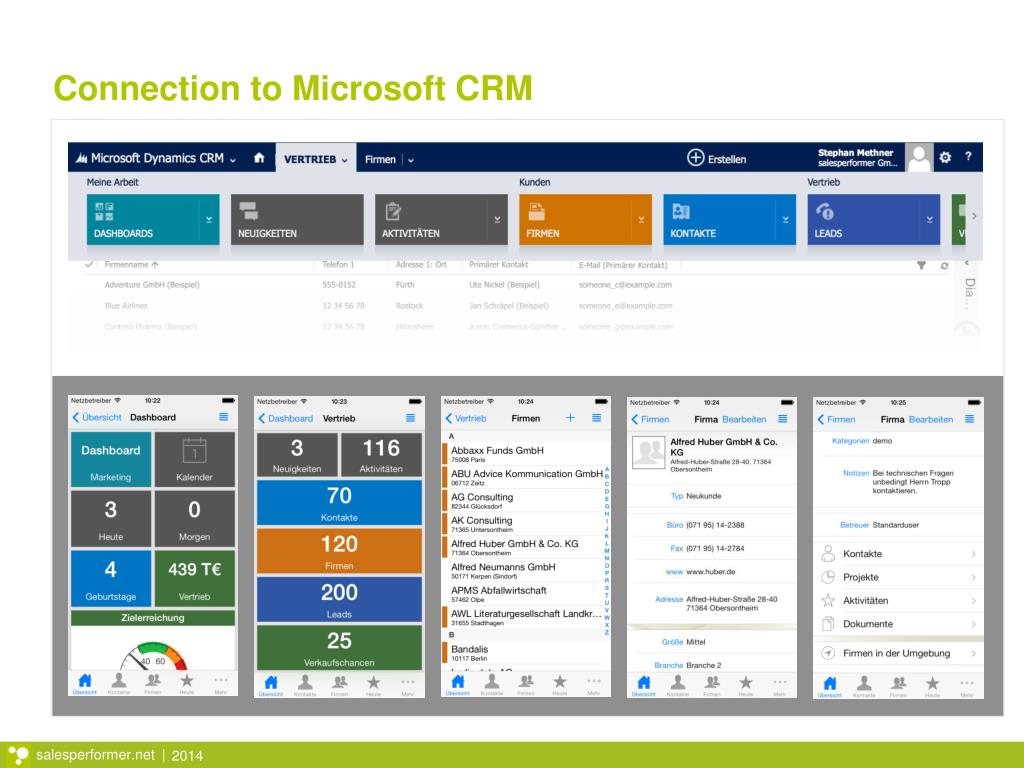Open the menu icon in Vertrieb phone
This screenshot has height=768, width=1024.
(410, 418)
